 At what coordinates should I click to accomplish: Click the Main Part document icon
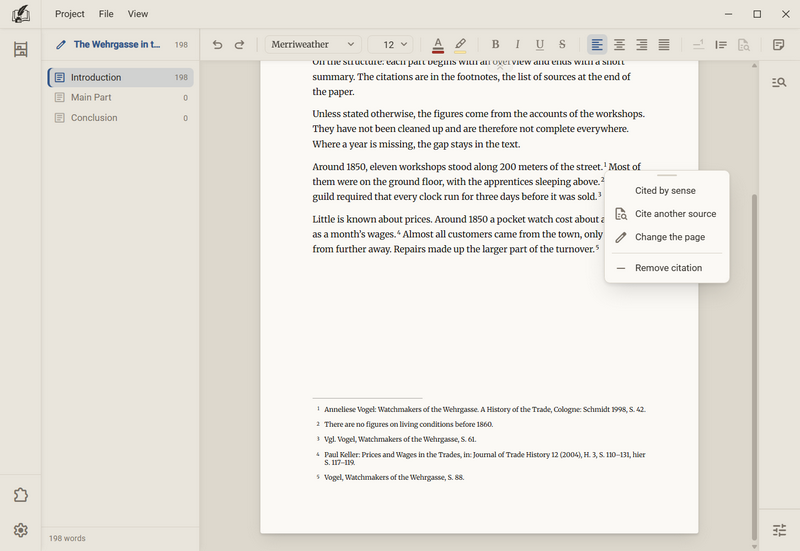tap(60, 97)
